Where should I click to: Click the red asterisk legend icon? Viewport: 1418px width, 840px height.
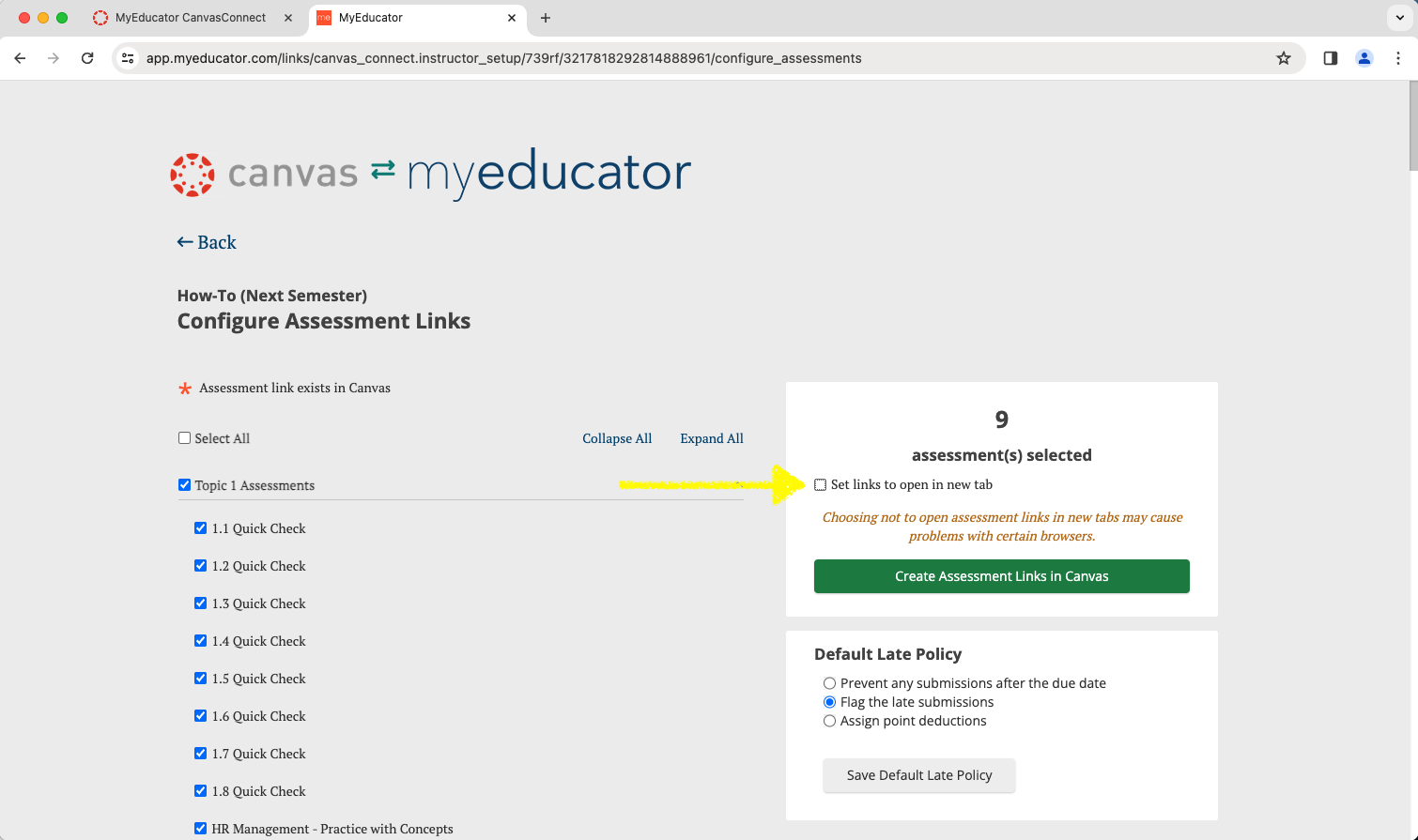(x=185, y=389)
